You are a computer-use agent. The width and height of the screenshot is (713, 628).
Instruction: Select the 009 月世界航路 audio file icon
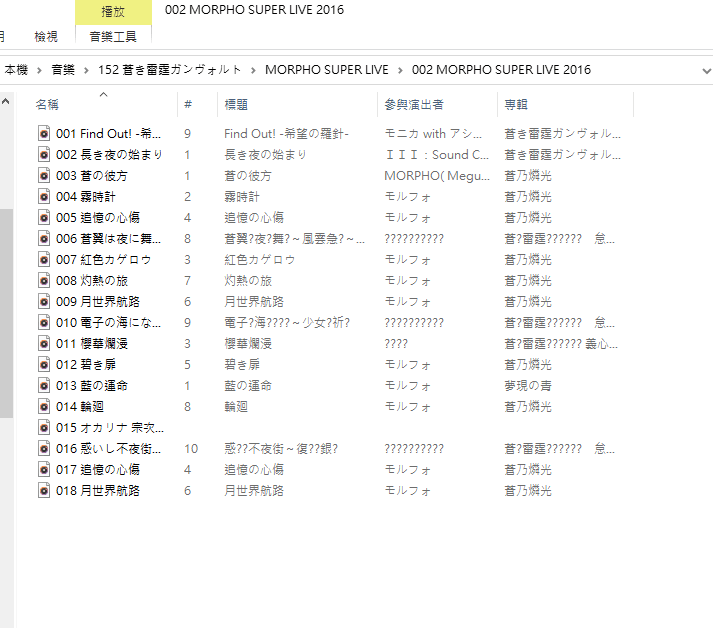44,301
